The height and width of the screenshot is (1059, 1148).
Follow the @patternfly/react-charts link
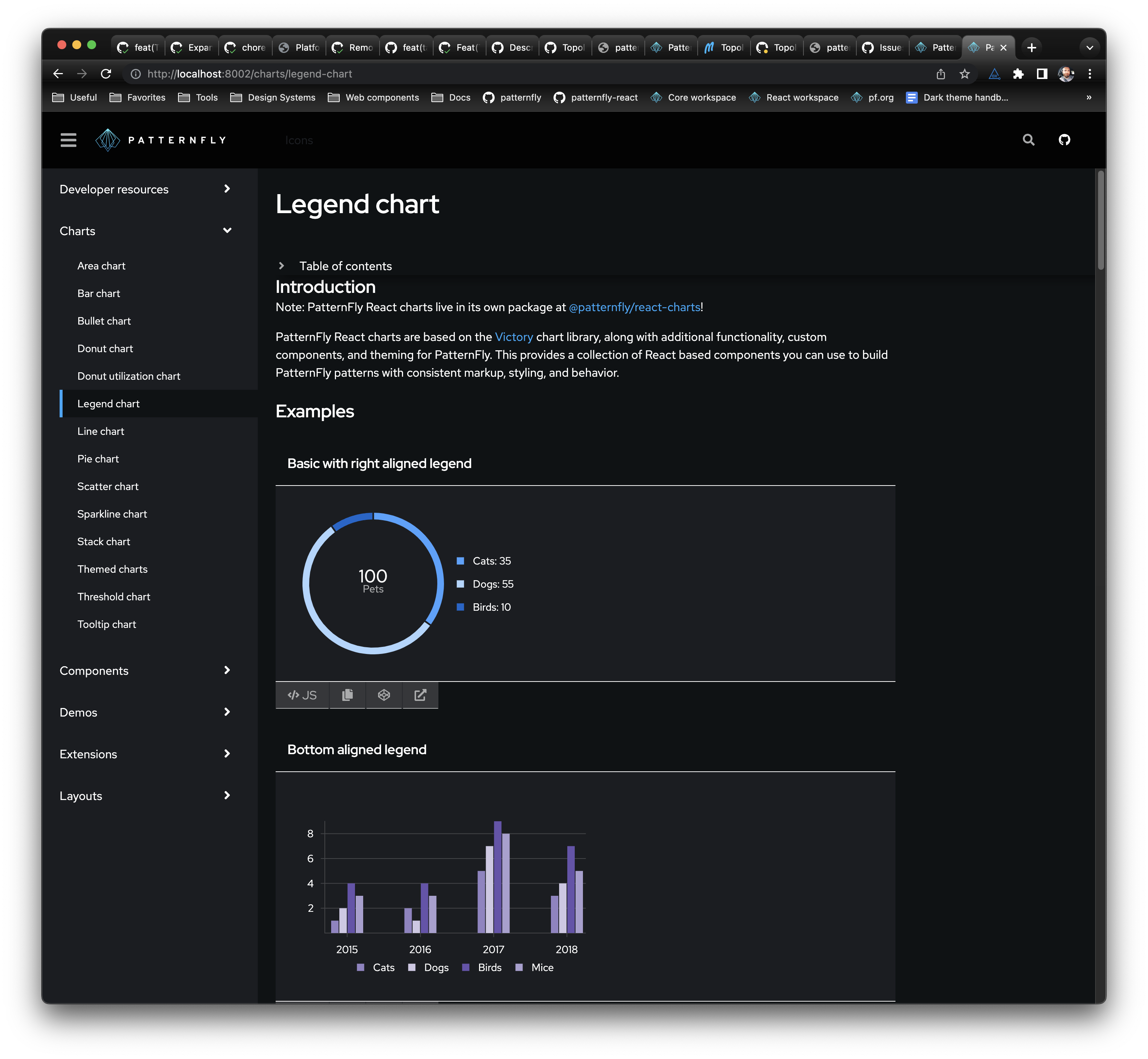(x=634, y=307)
